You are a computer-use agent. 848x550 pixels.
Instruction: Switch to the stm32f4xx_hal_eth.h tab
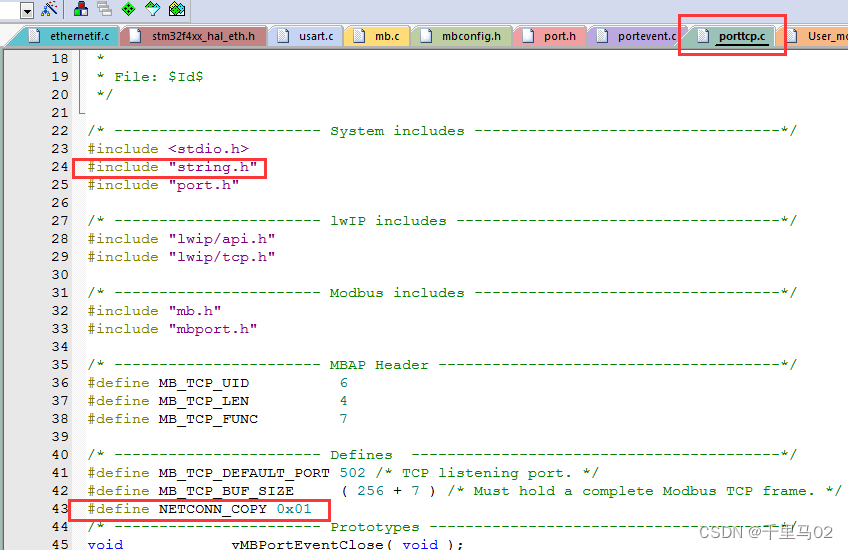tap(197, 36)
